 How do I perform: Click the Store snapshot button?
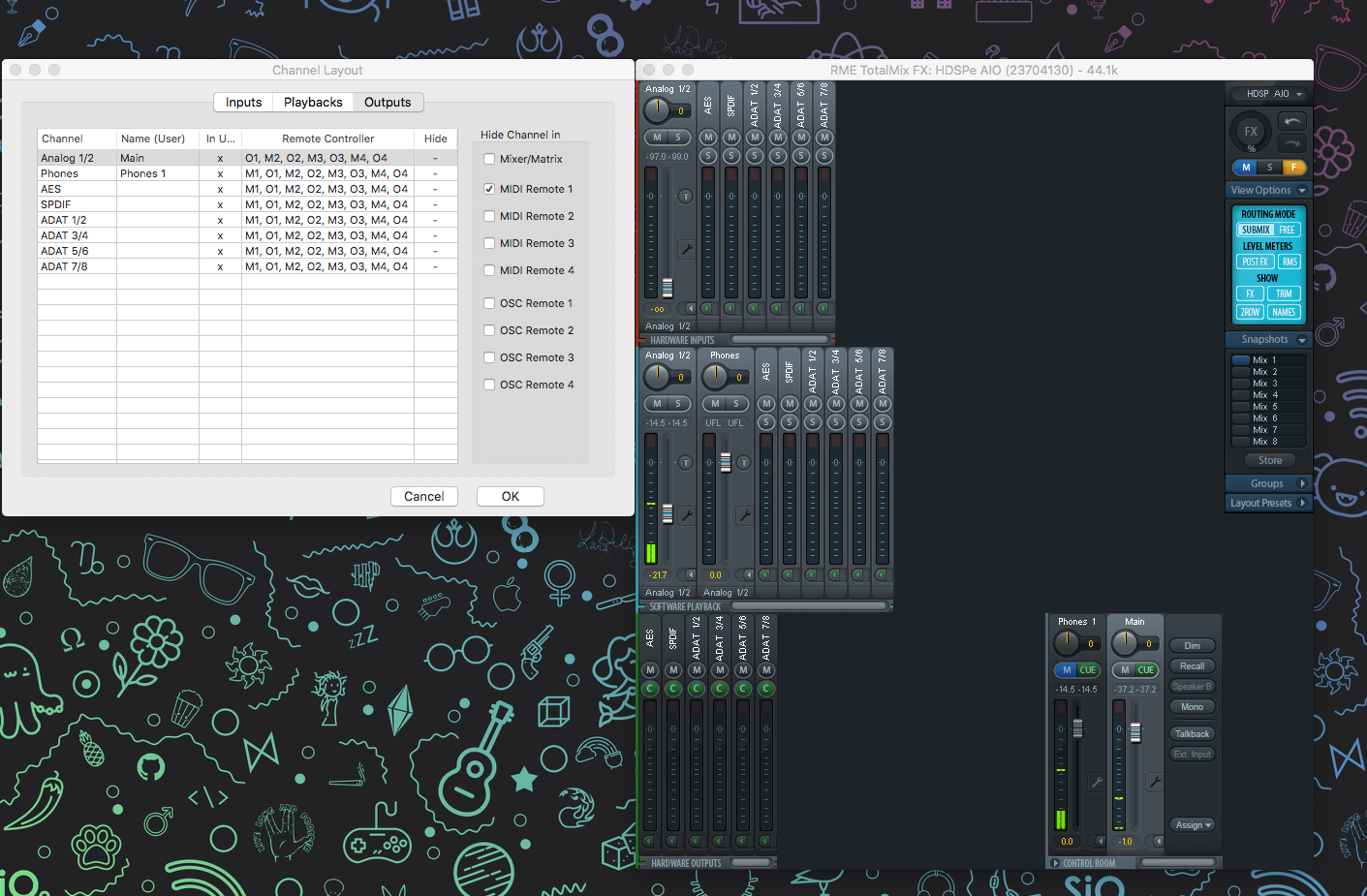point(1269,461)
